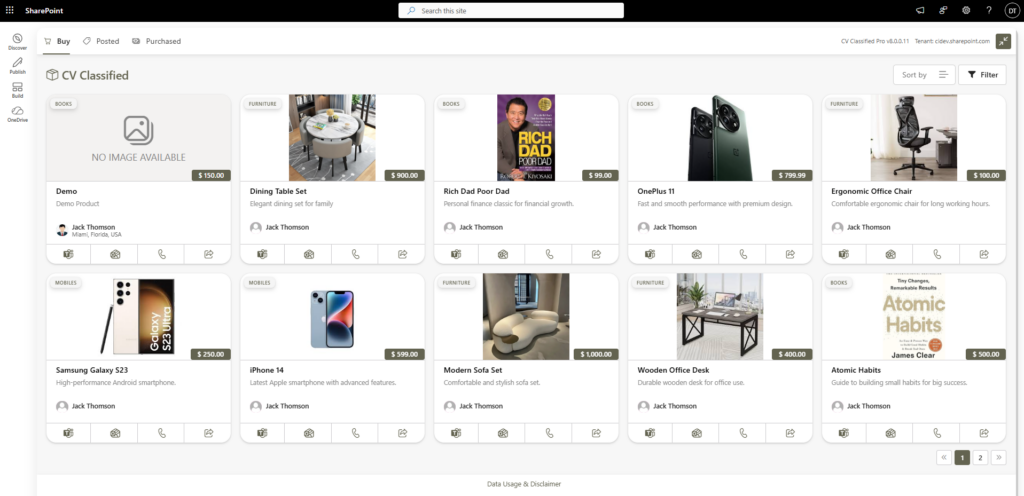Click the $ 1,000.00 price tag
This screenshot has width=1024, height=496.
pos(596,354)
